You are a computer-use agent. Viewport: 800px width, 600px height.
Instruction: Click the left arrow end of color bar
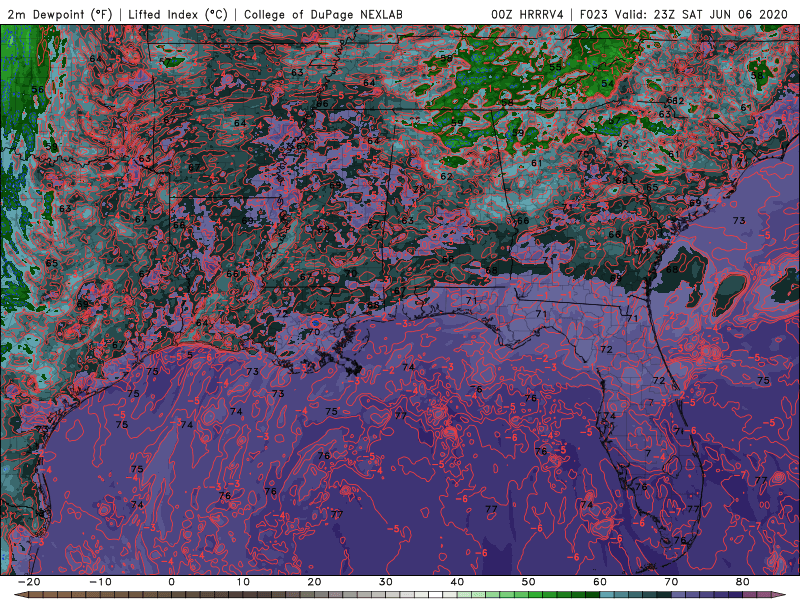[x=20, y=595]
